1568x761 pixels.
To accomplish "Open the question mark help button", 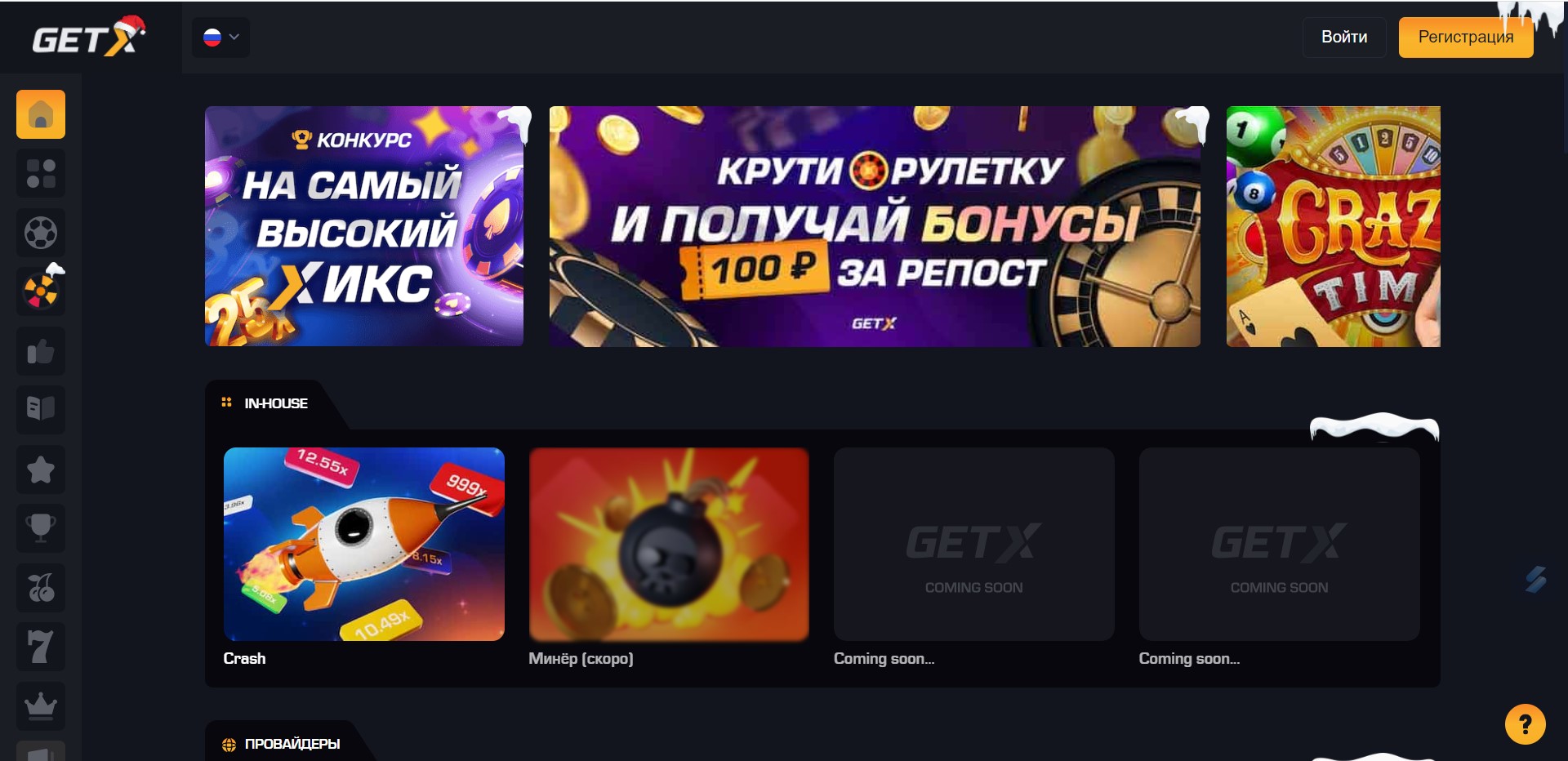I will pyautogui.click(x=1525, y=724).
